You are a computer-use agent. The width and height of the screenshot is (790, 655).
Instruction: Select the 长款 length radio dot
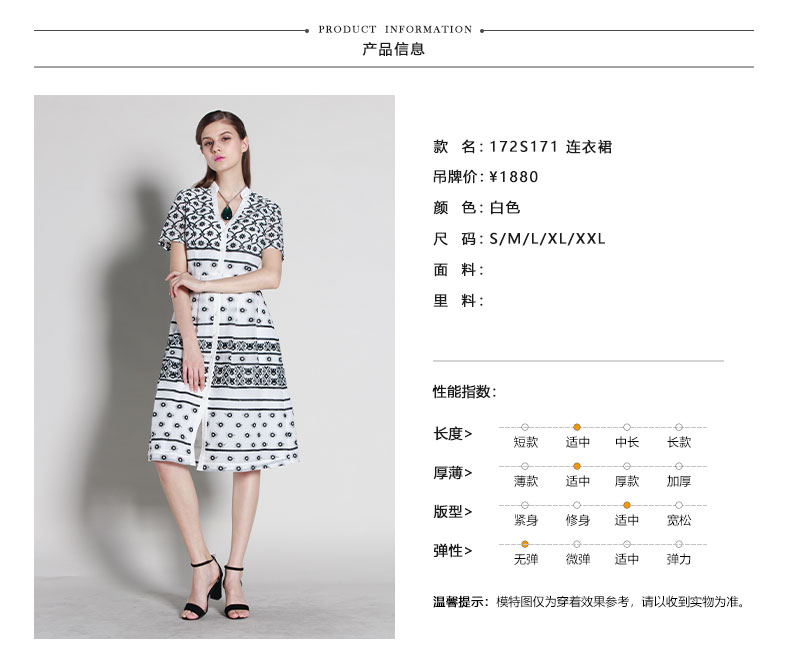(x=679, y=427)
